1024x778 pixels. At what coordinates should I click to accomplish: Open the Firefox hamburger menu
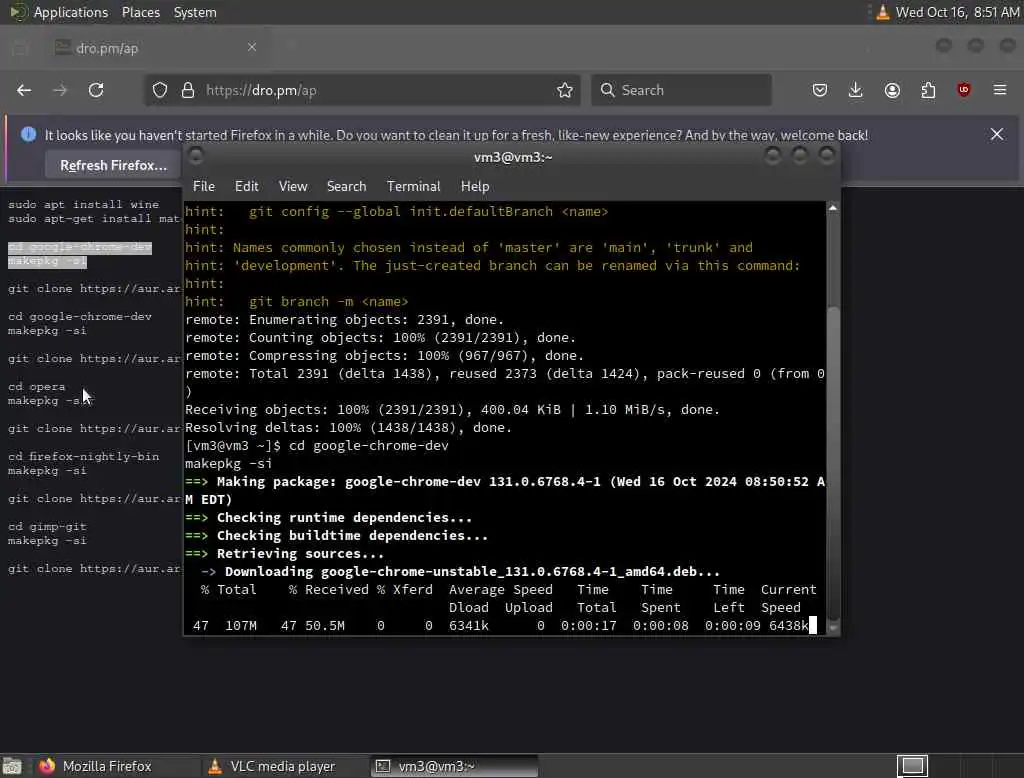tap(1000, 89)
